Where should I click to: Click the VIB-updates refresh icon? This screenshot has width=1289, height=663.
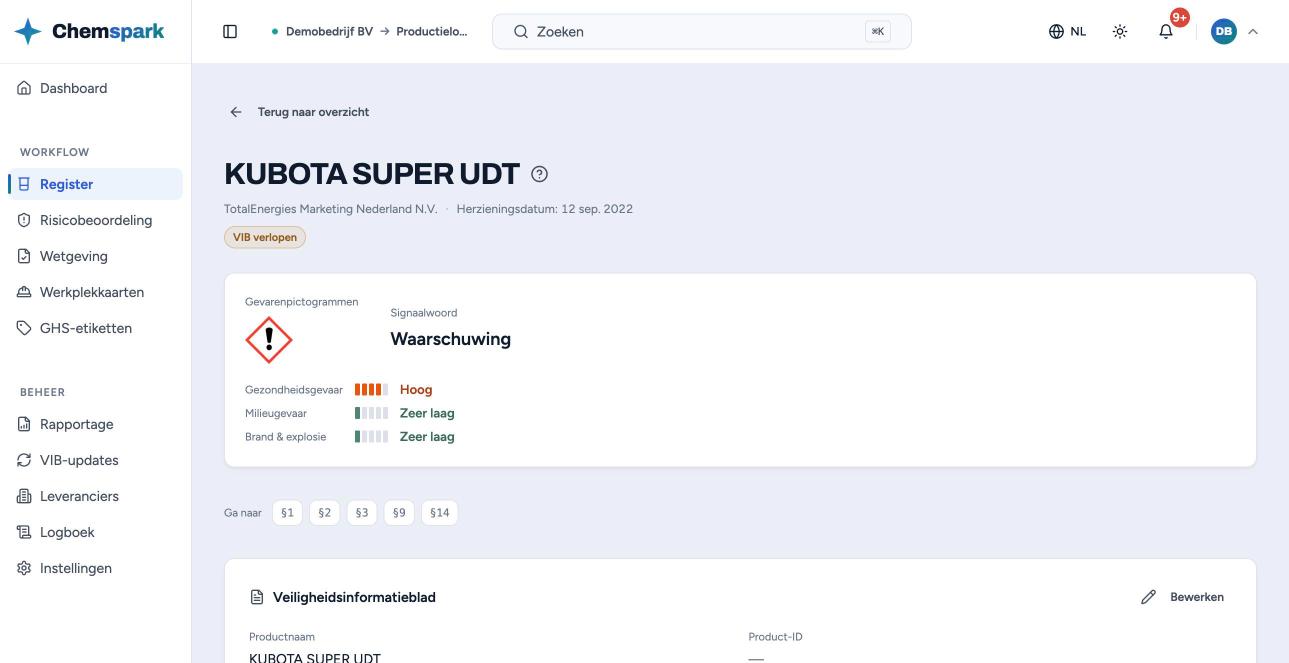pyautogui.click(x=25, y=460)
